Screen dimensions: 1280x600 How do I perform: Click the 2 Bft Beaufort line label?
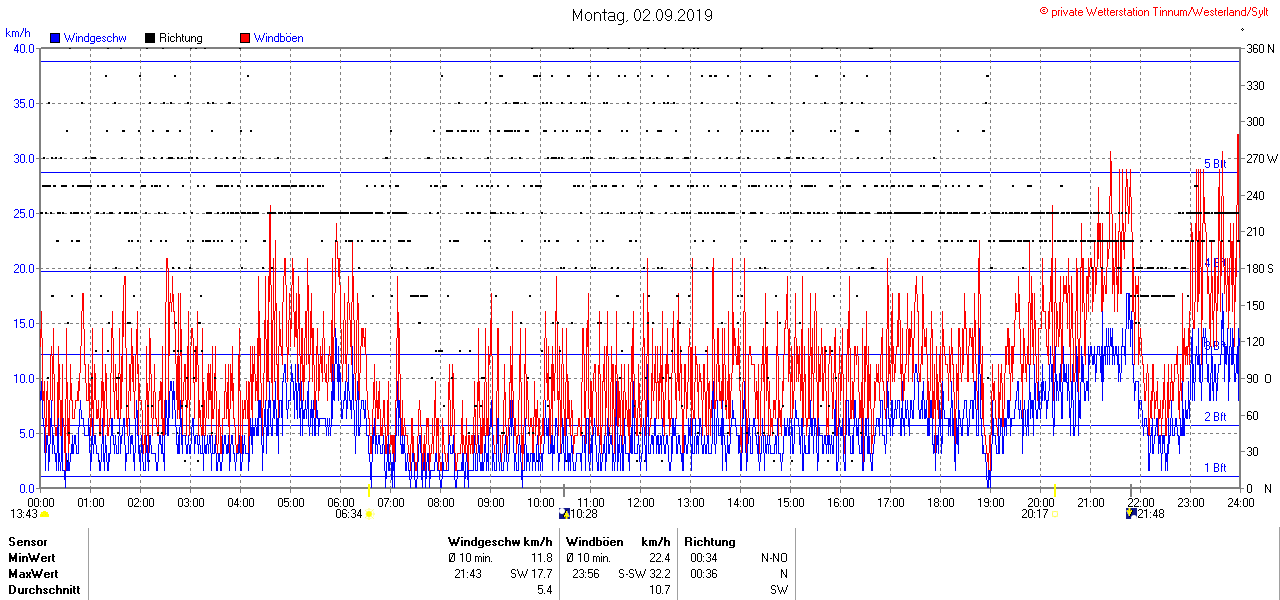point(1215,417)
